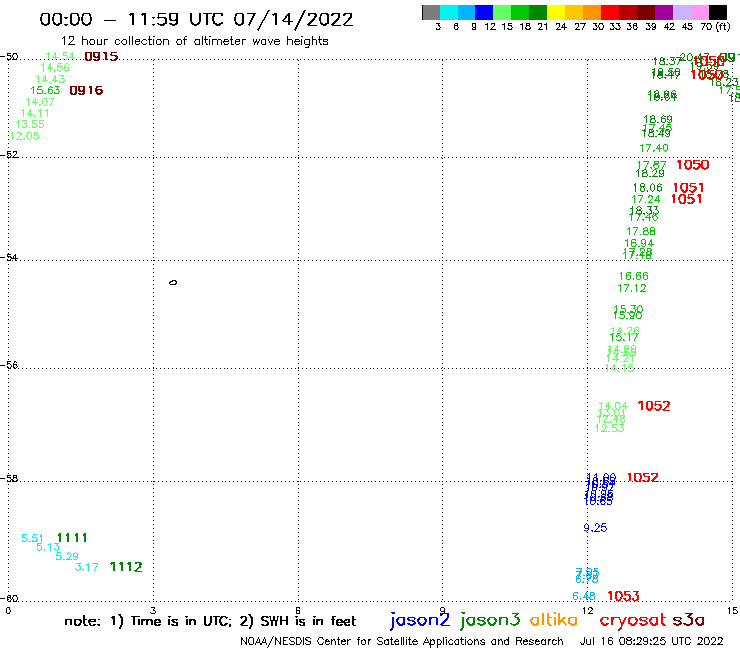The width and height of the screenshot is (740, 650).
Task: Click the '15.63' wave height value
Action: tap(45, 91)
